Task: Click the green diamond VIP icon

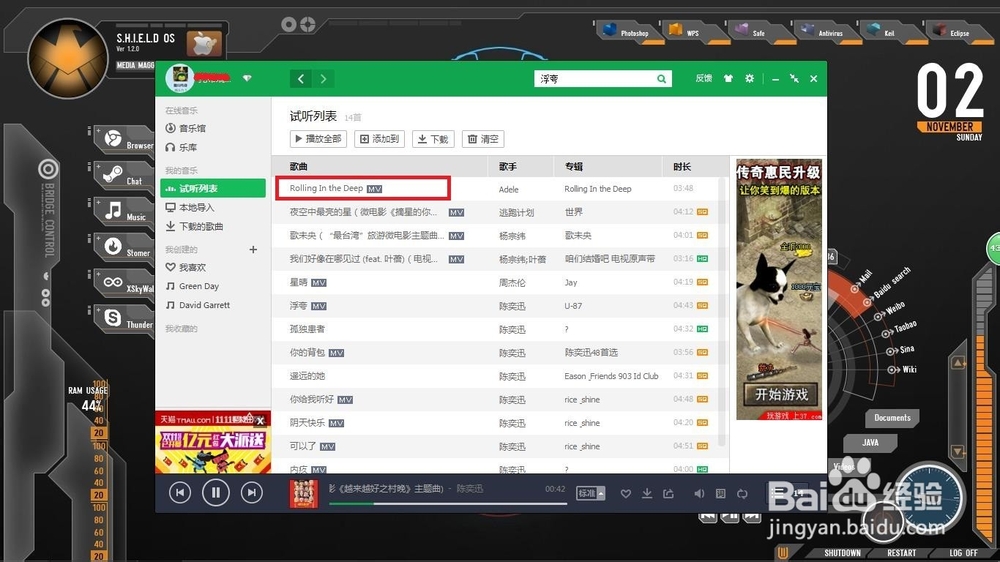Action: point(247,78)
